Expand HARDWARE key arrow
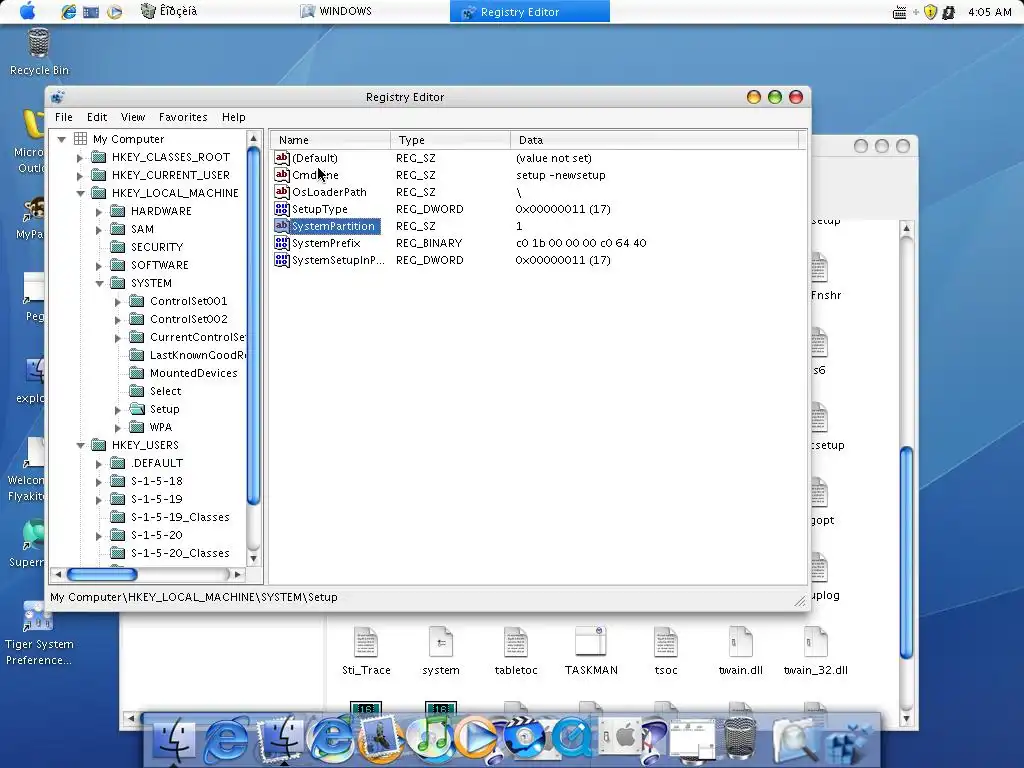1024x768 pixels. click(x=99, y=212)
